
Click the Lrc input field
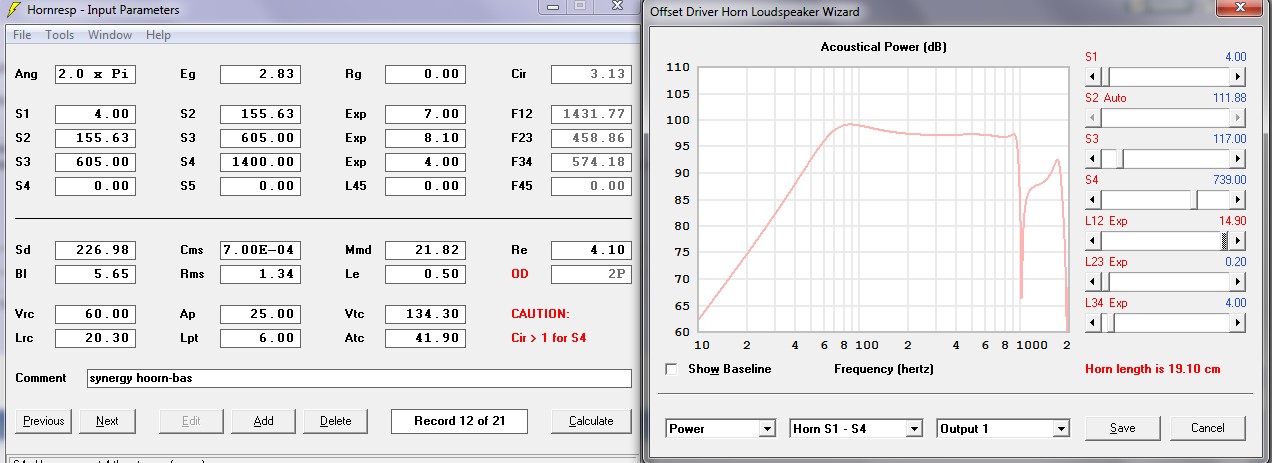[95, 338]
